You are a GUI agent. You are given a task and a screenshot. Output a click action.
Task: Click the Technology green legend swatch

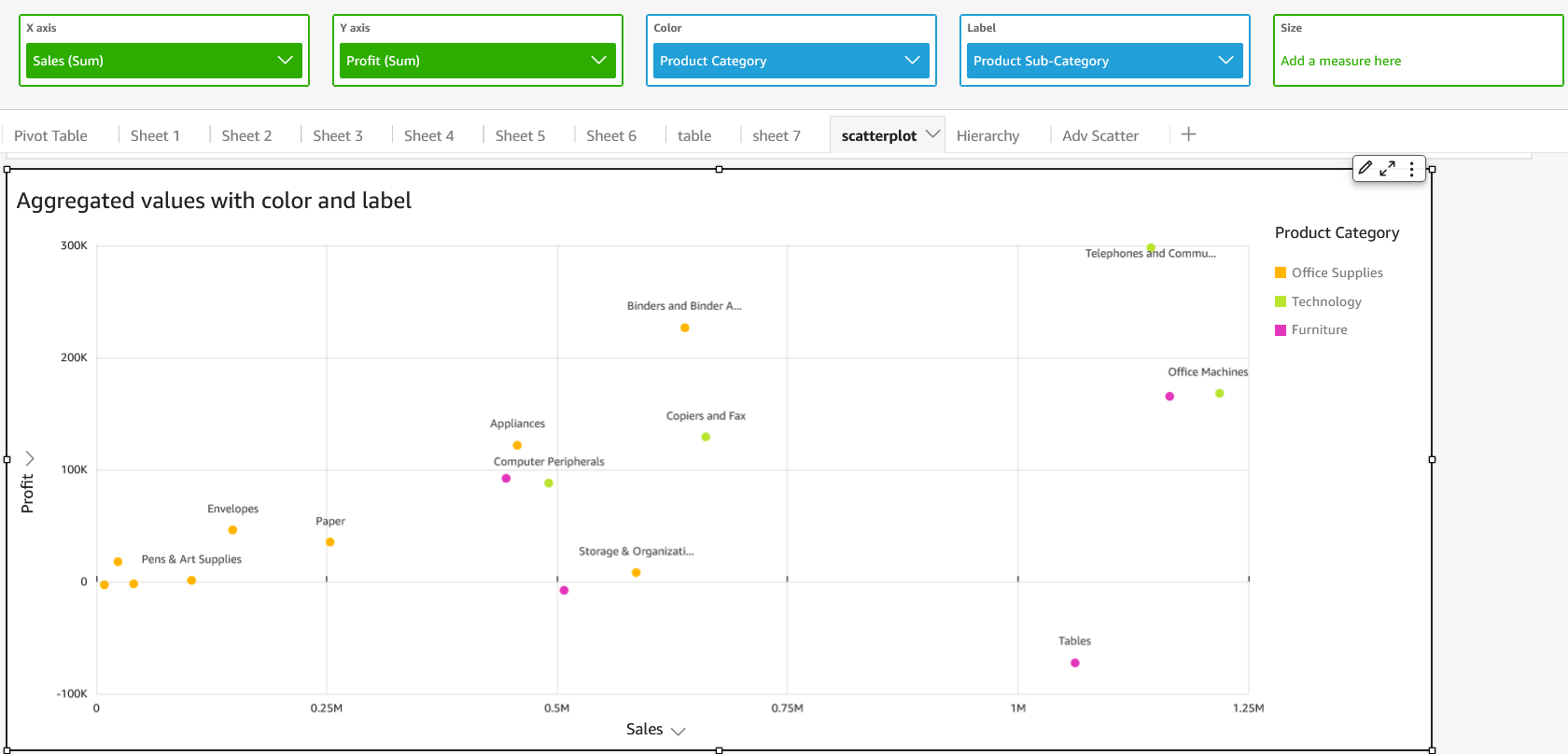point(1281,301)
